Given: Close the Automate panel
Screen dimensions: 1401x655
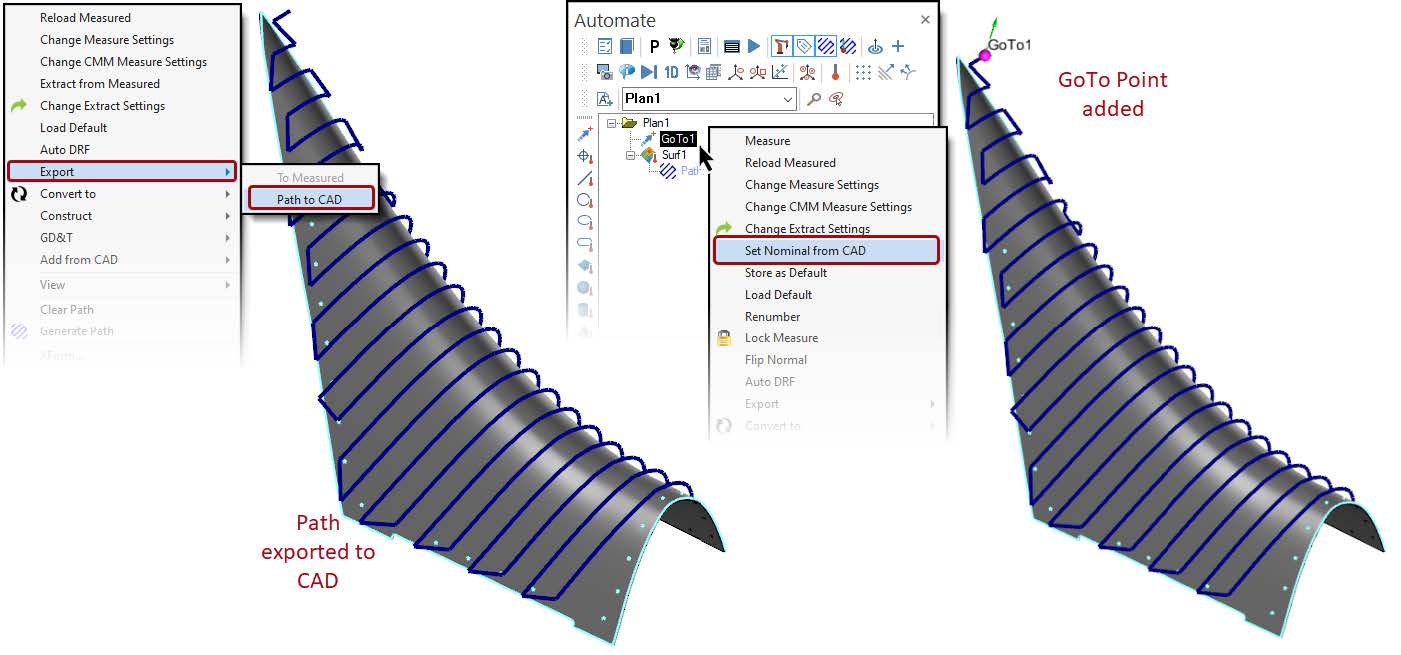Looking at the screenshot, I should pos(925,19).
